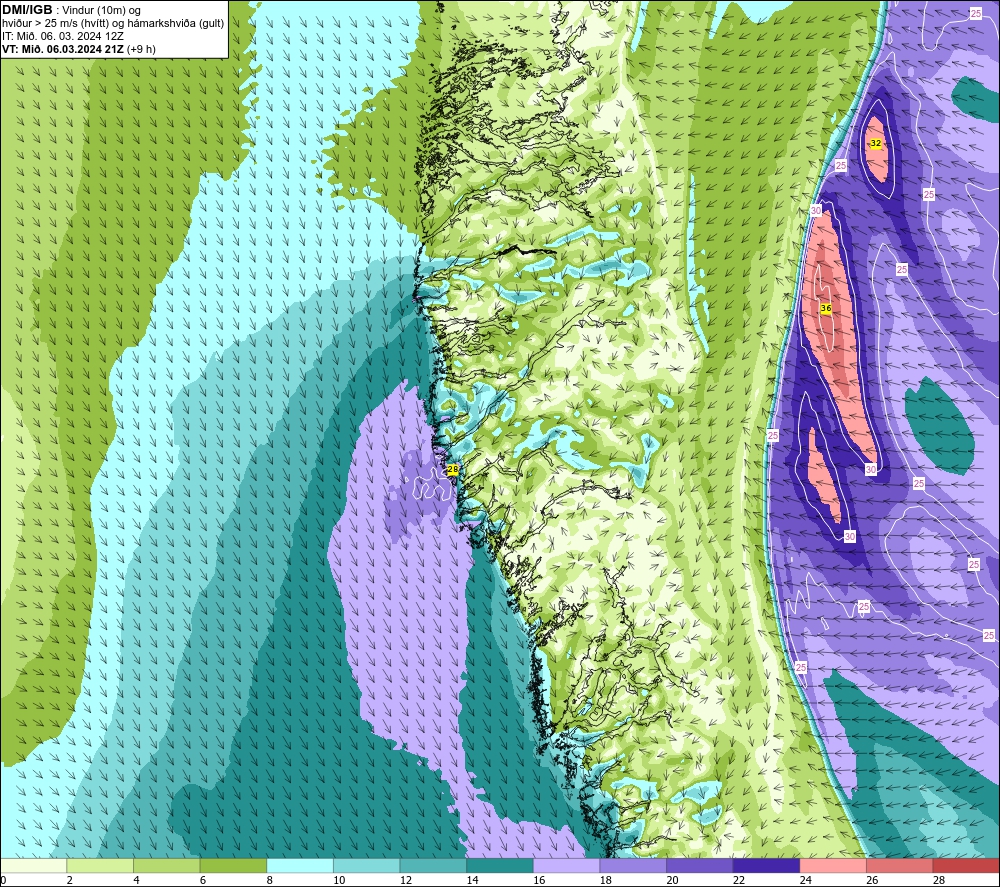Click the legend scale number 16
The height and width of the screenshot is (887, 1000).
(539, 880)
